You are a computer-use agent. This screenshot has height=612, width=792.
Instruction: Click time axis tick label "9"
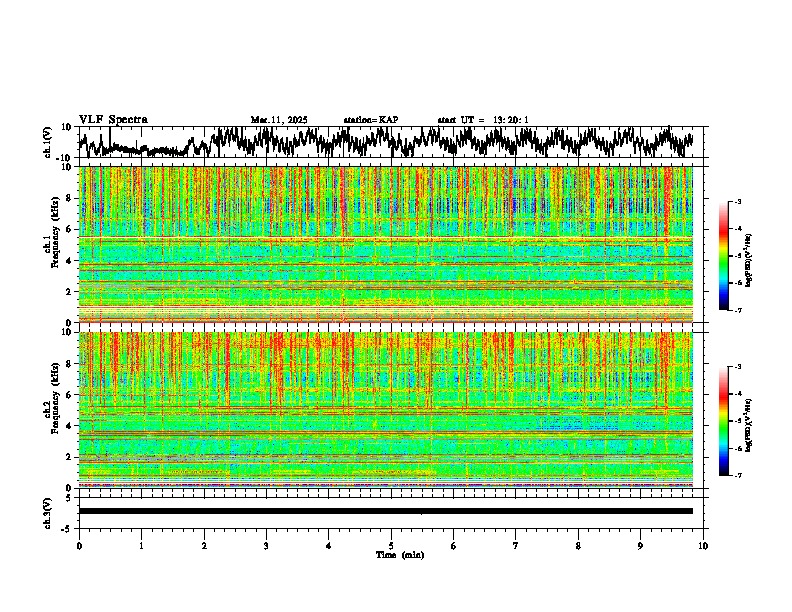640,546
